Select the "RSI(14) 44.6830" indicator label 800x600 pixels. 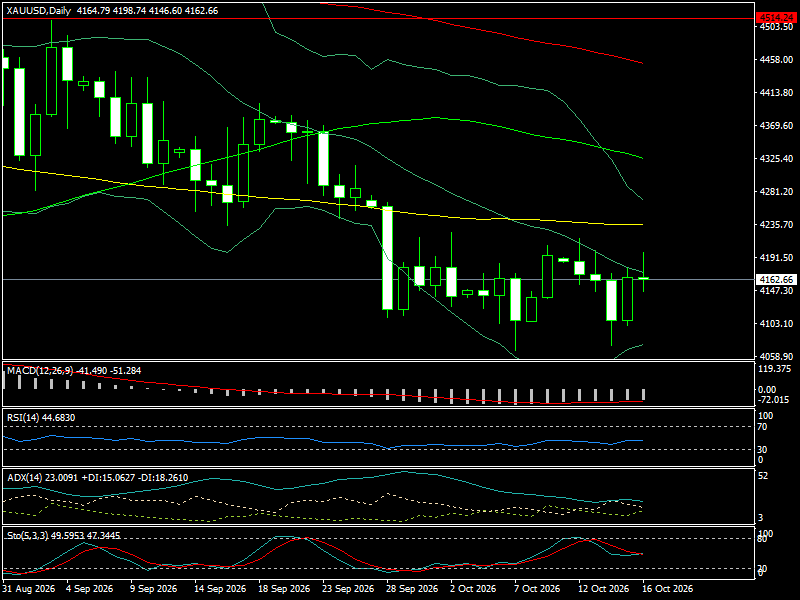pos(41,418)
